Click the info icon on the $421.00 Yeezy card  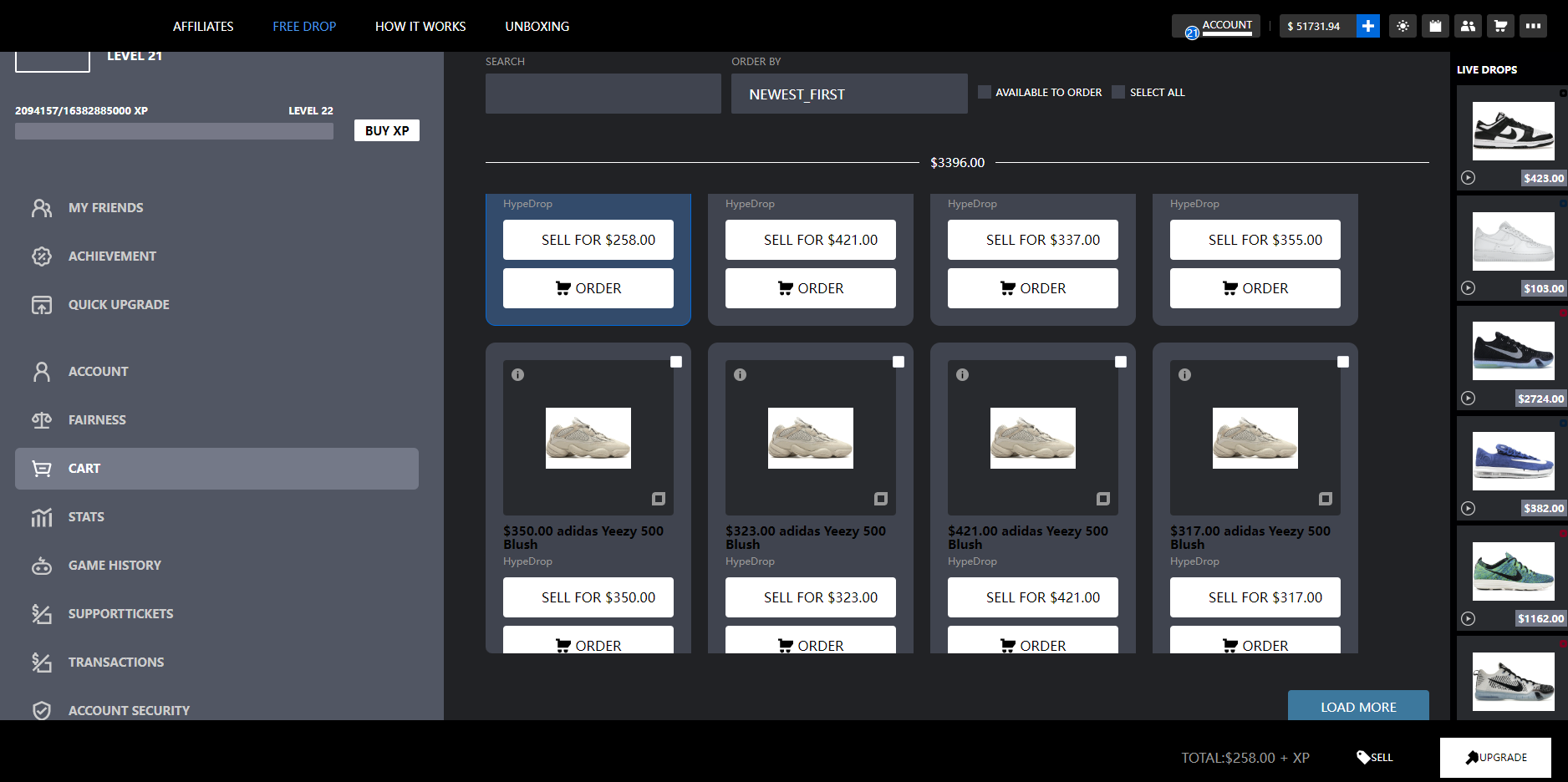pyautogui.click(x=963, y=374)
